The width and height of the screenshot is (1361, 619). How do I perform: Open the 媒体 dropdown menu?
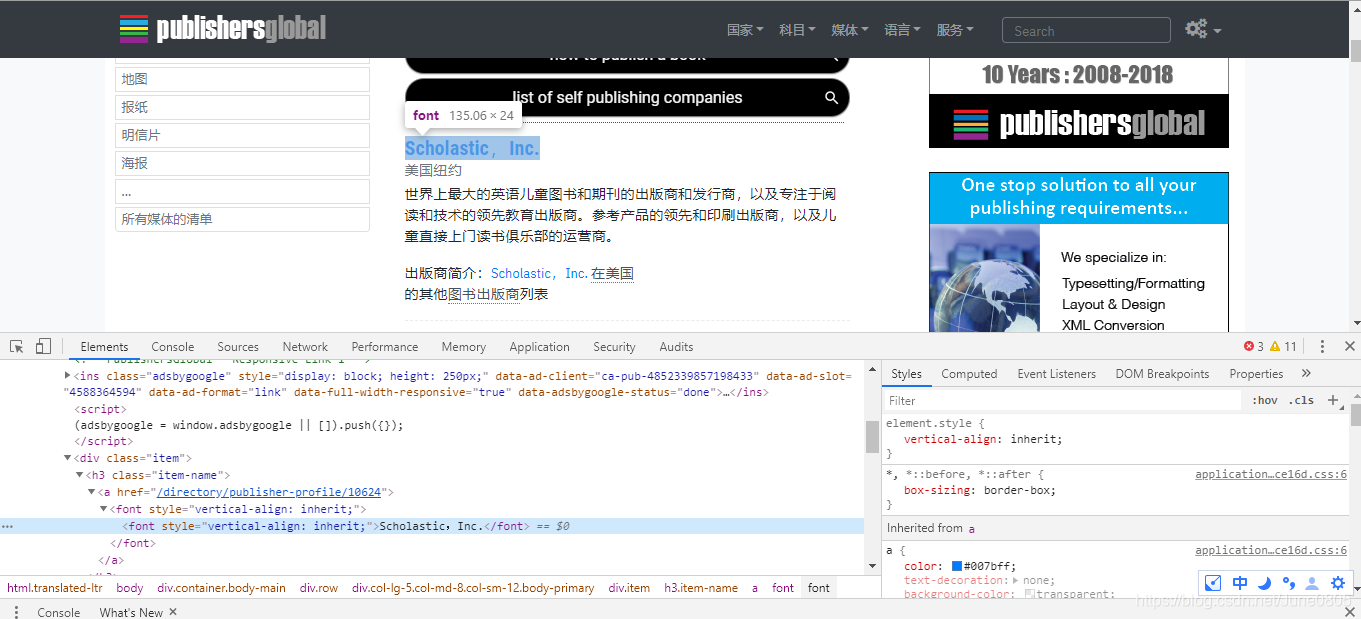point(850,30)
